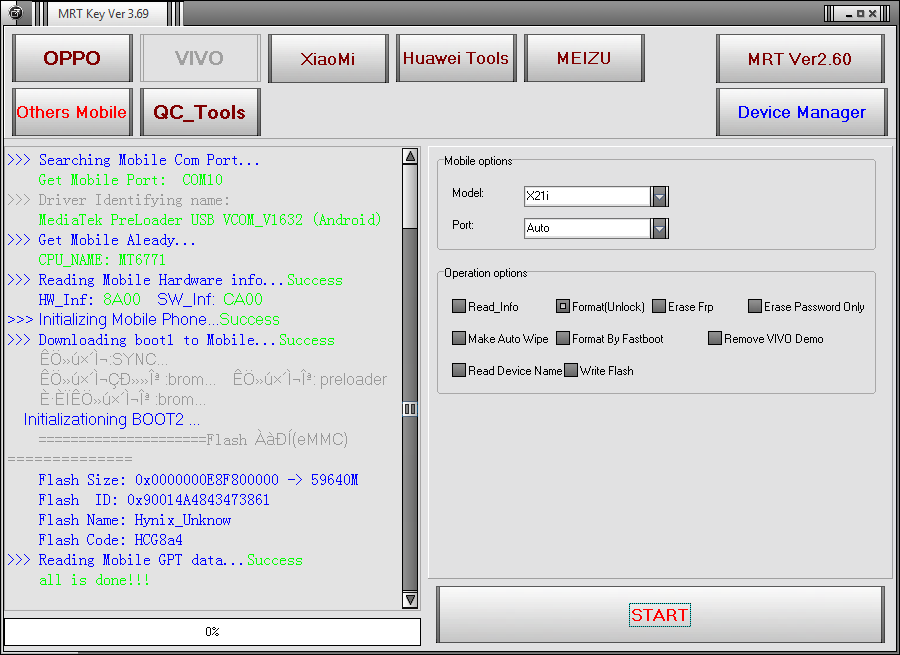Screen dimensions: 900x655
Task: Click the 'Searching Mobile Com Port...' log line
Action: 133,160
